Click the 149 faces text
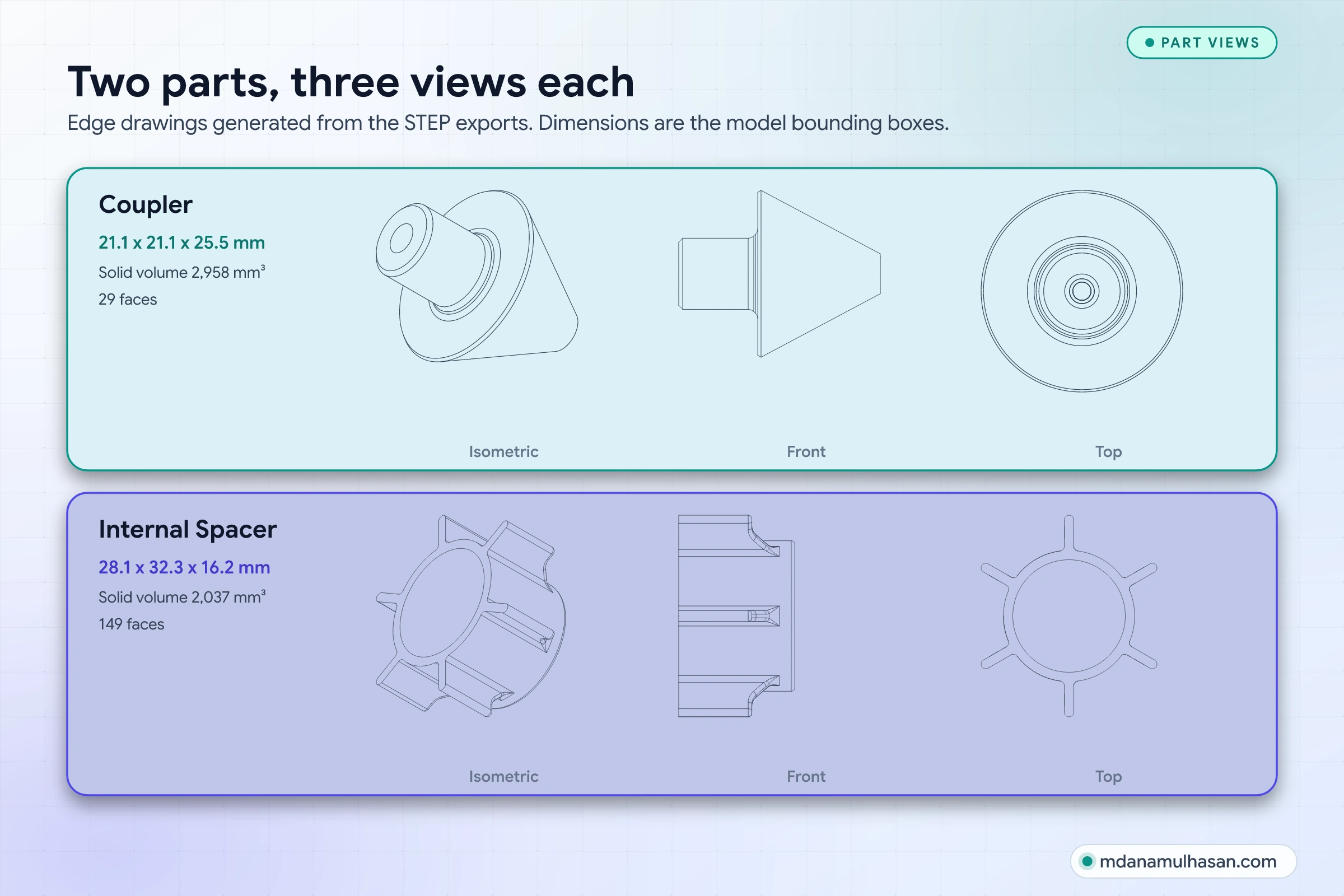 [x=131, y=623]
